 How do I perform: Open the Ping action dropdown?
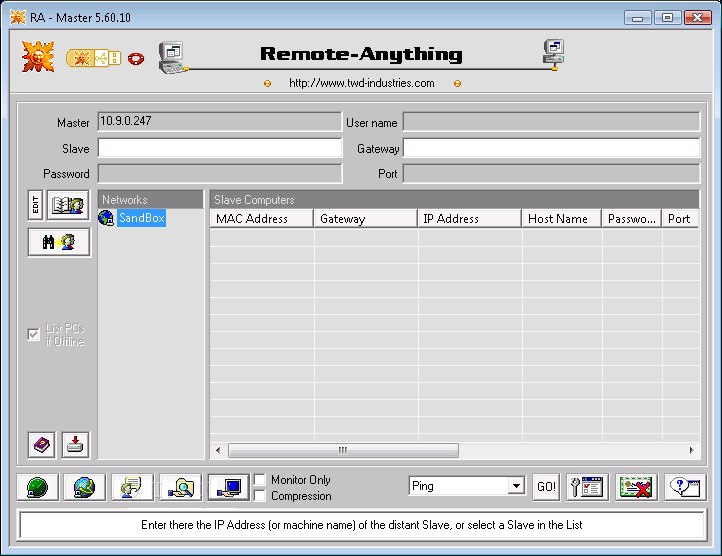517,486
